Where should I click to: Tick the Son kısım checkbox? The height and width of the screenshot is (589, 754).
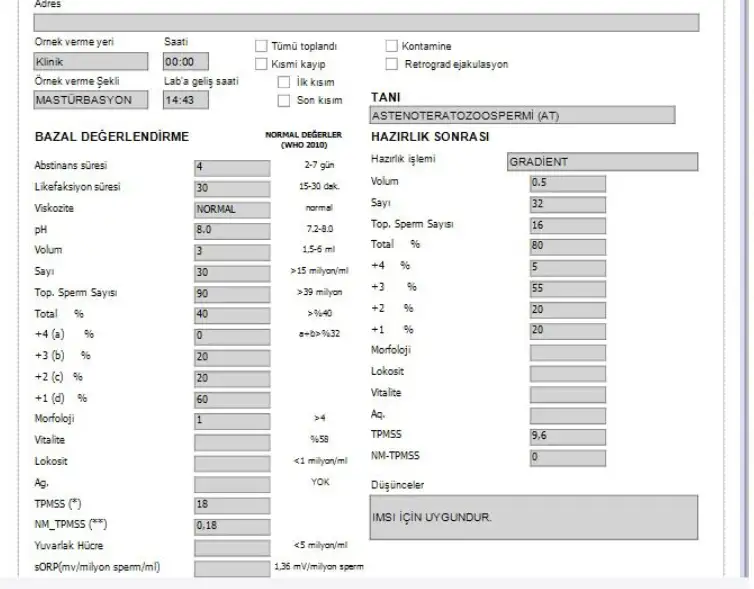click(x=285, y=100)
